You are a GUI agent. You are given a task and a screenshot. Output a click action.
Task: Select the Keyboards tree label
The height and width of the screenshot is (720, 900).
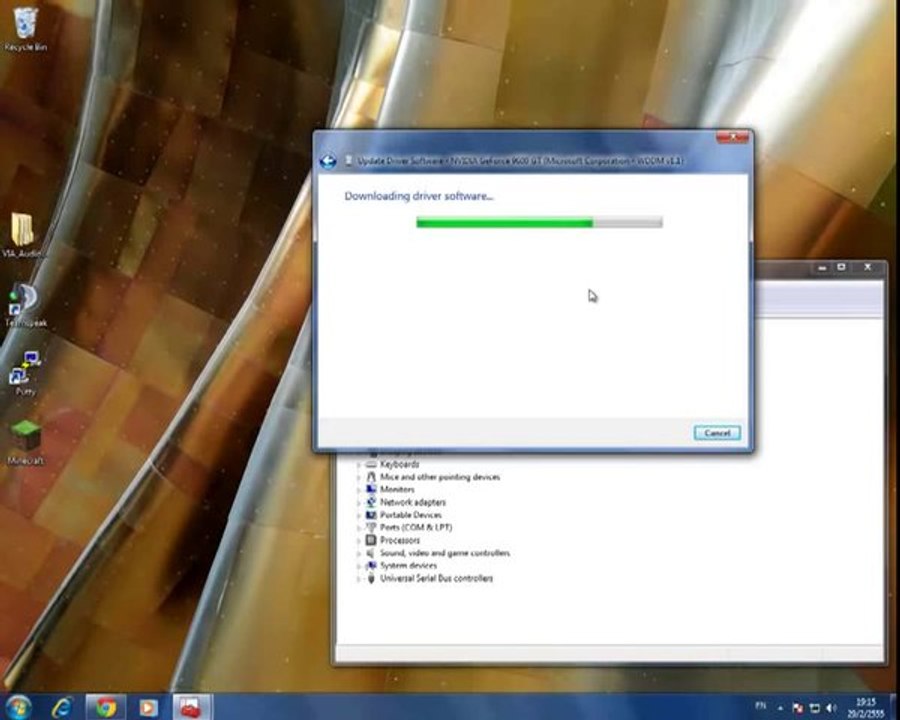pyautogui.click(x=399, y=464)
